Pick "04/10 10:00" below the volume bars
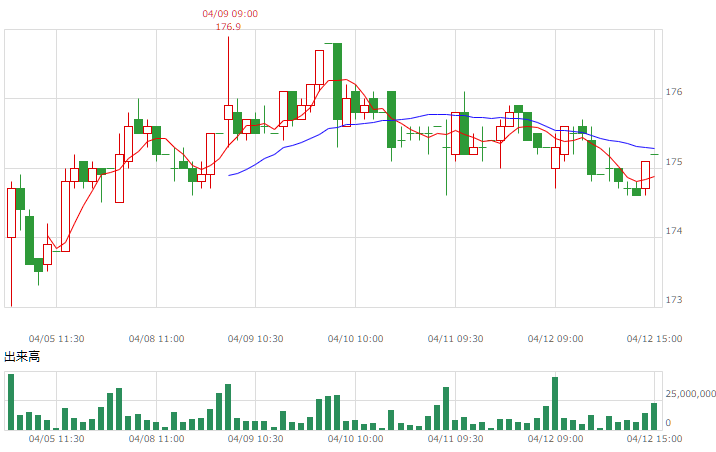 pos(355,439)
